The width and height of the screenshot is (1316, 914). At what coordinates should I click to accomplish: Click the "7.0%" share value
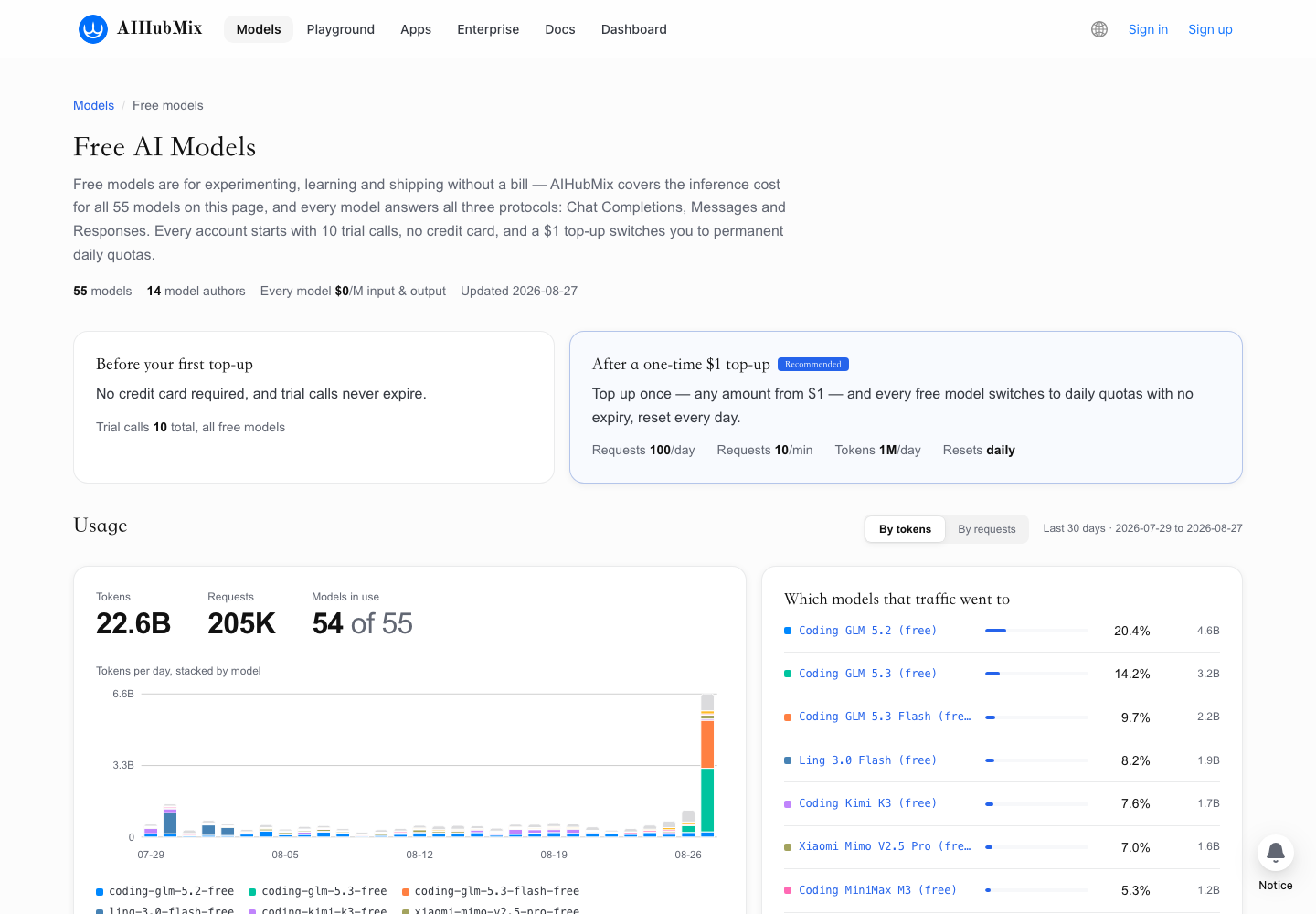coord(1136,847)
